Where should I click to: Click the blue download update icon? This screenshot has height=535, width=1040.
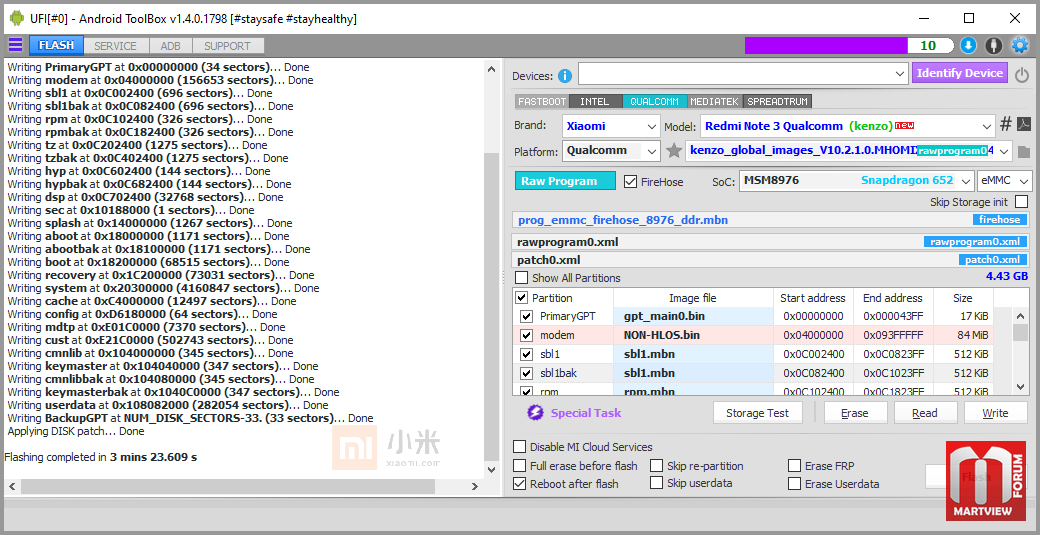[x=968, y=45]
